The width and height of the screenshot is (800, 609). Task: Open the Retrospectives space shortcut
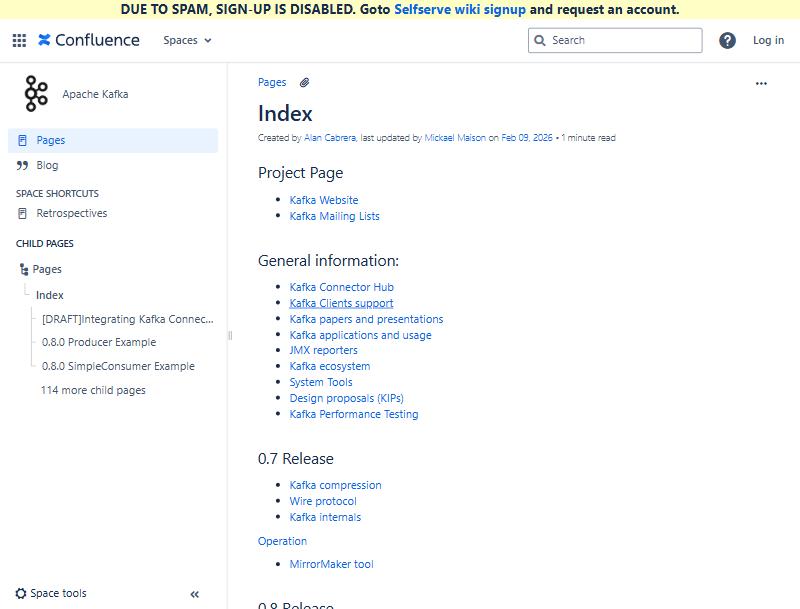click(x=72, y=213)
